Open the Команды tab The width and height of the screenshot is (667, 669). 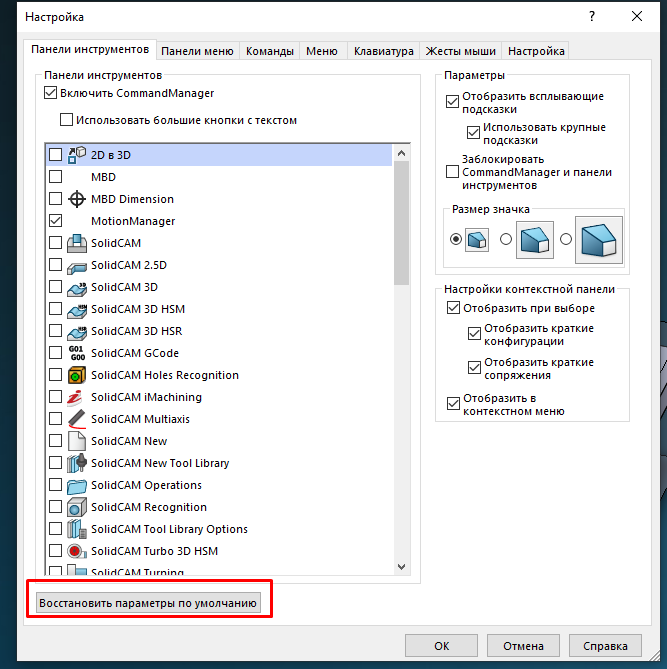click(x=270, y=51)
